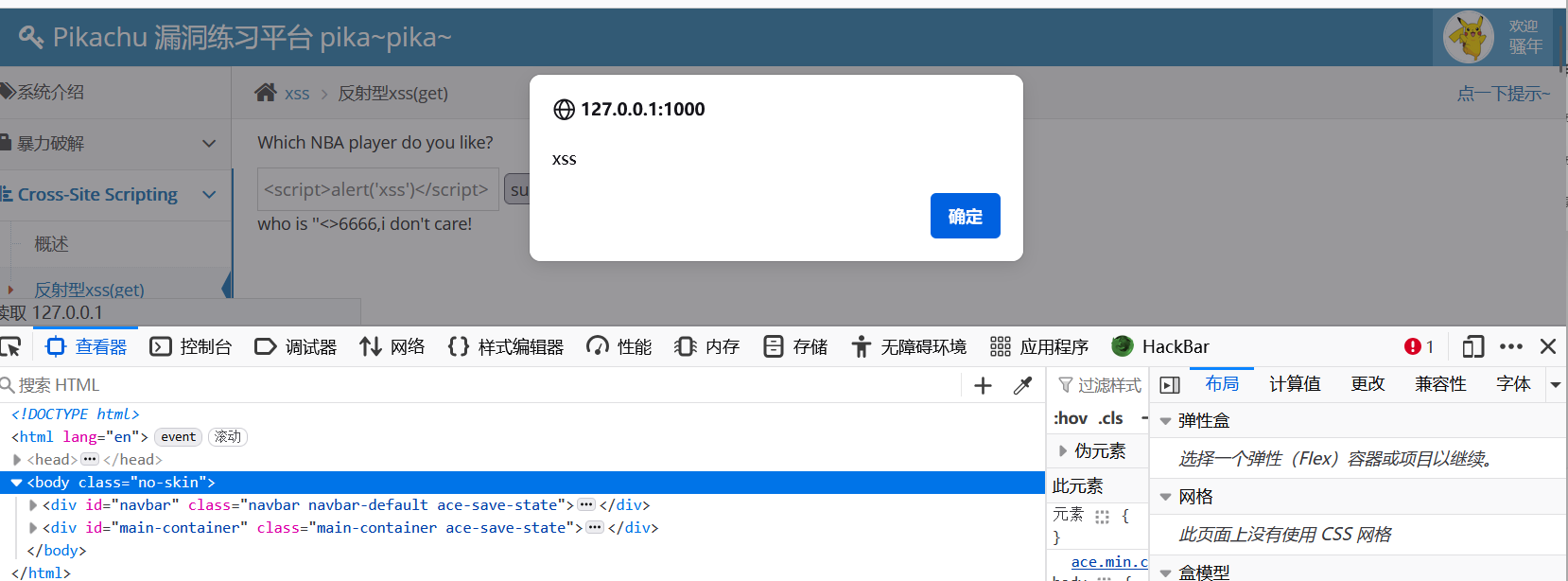The width and height of the screenshot is (1568, 581).
Task: Click the plus icon to add node
Action: [983, 385]
